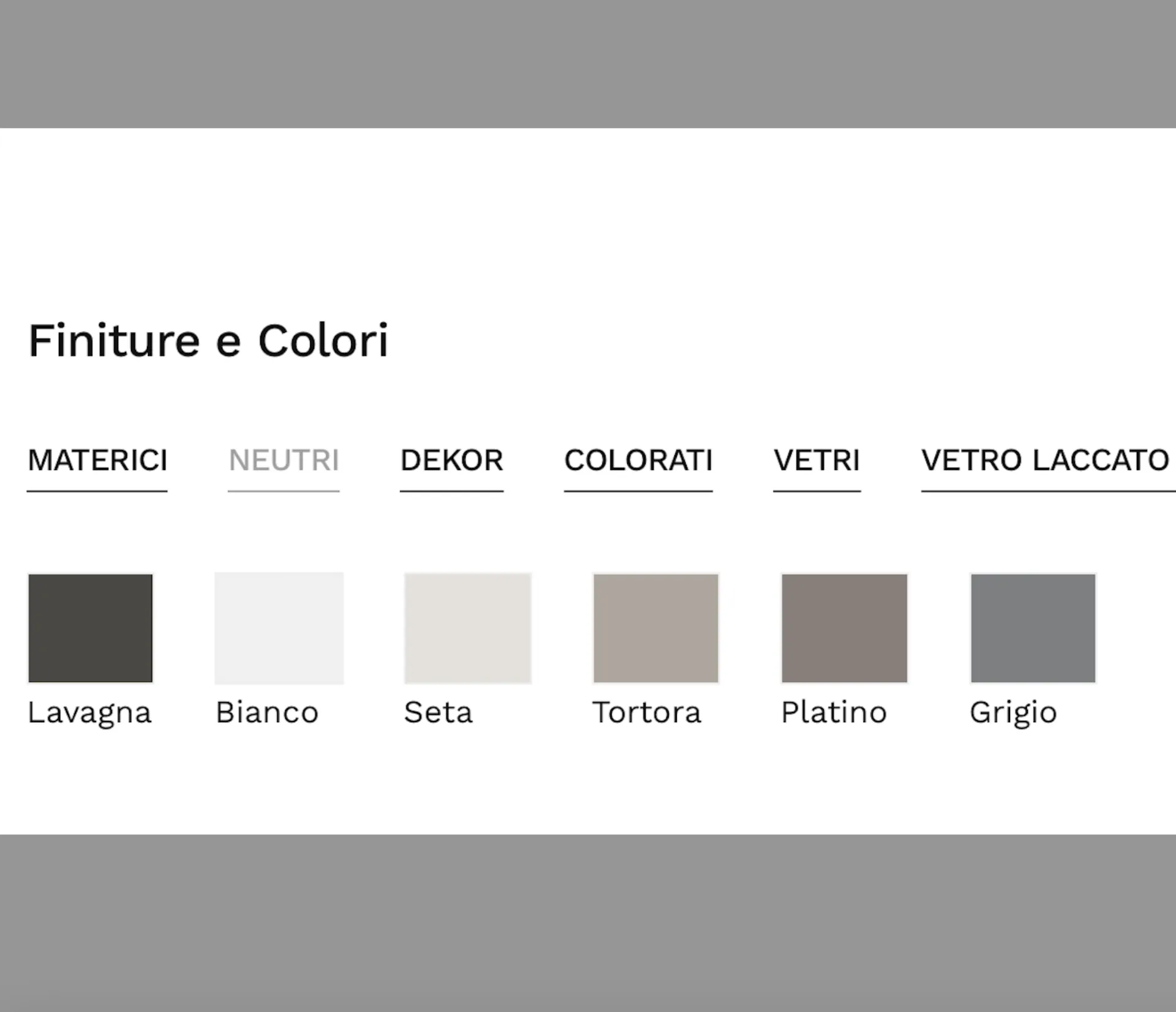Click the Bianco text label
The width and height of the screenshot is (1176, 1012).
point(267,712)
